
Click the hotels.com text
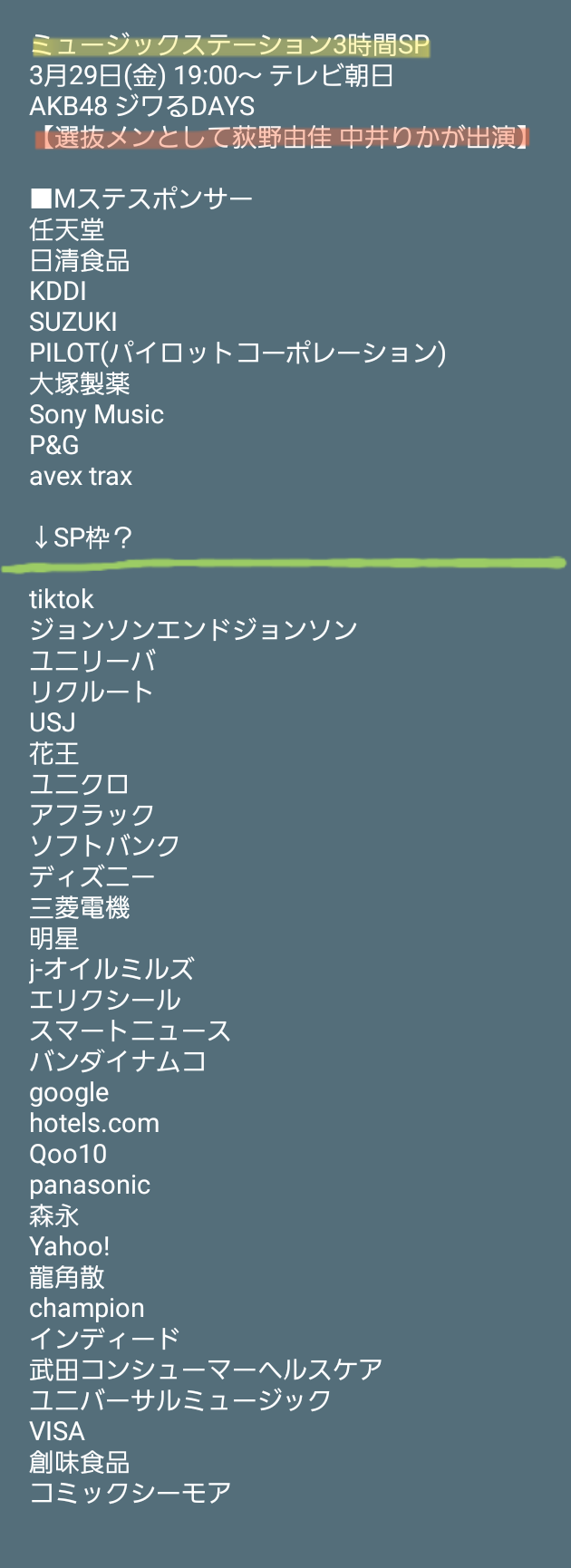(94, 1124)
